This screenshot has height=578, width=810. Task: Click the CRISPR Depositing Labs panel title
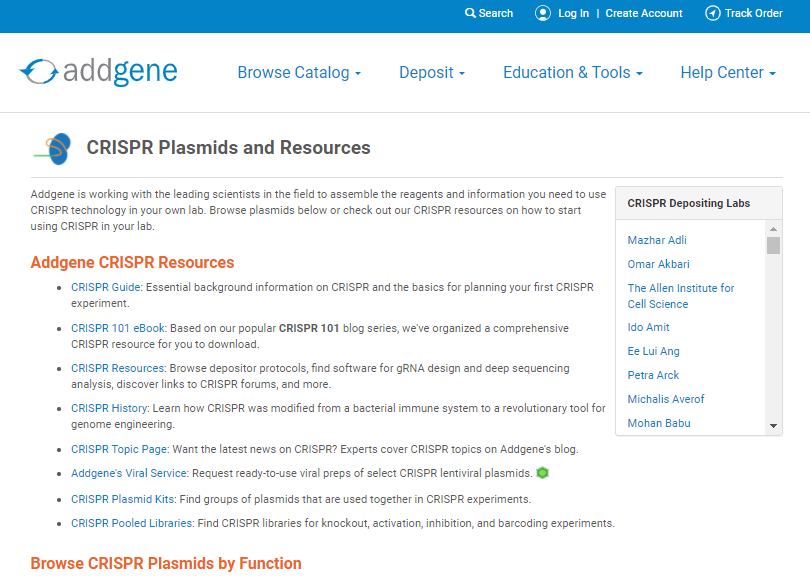pyautogui.click(x=689, y=204)
